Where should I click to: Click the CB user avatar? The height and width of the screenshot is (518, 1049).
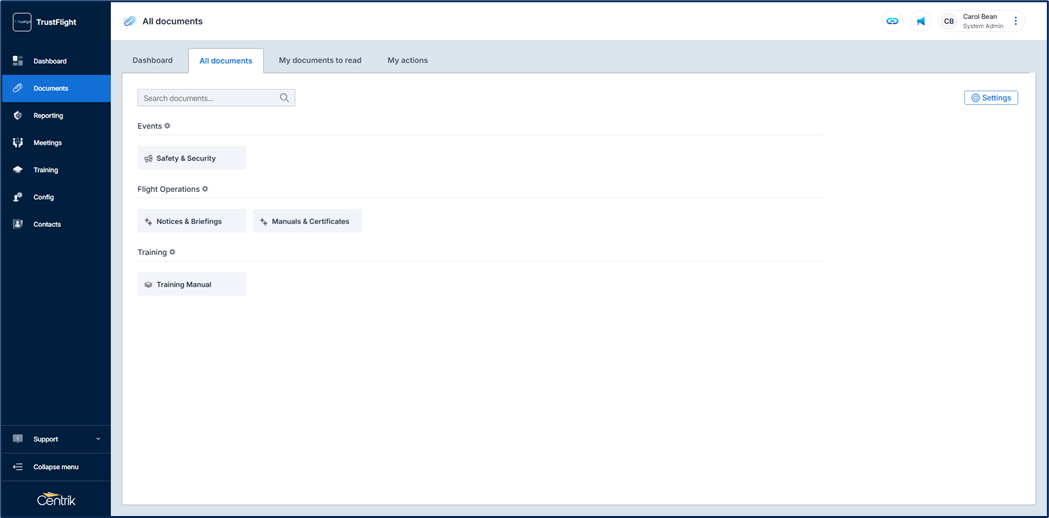pyautogui.click(x=949, y=21)
